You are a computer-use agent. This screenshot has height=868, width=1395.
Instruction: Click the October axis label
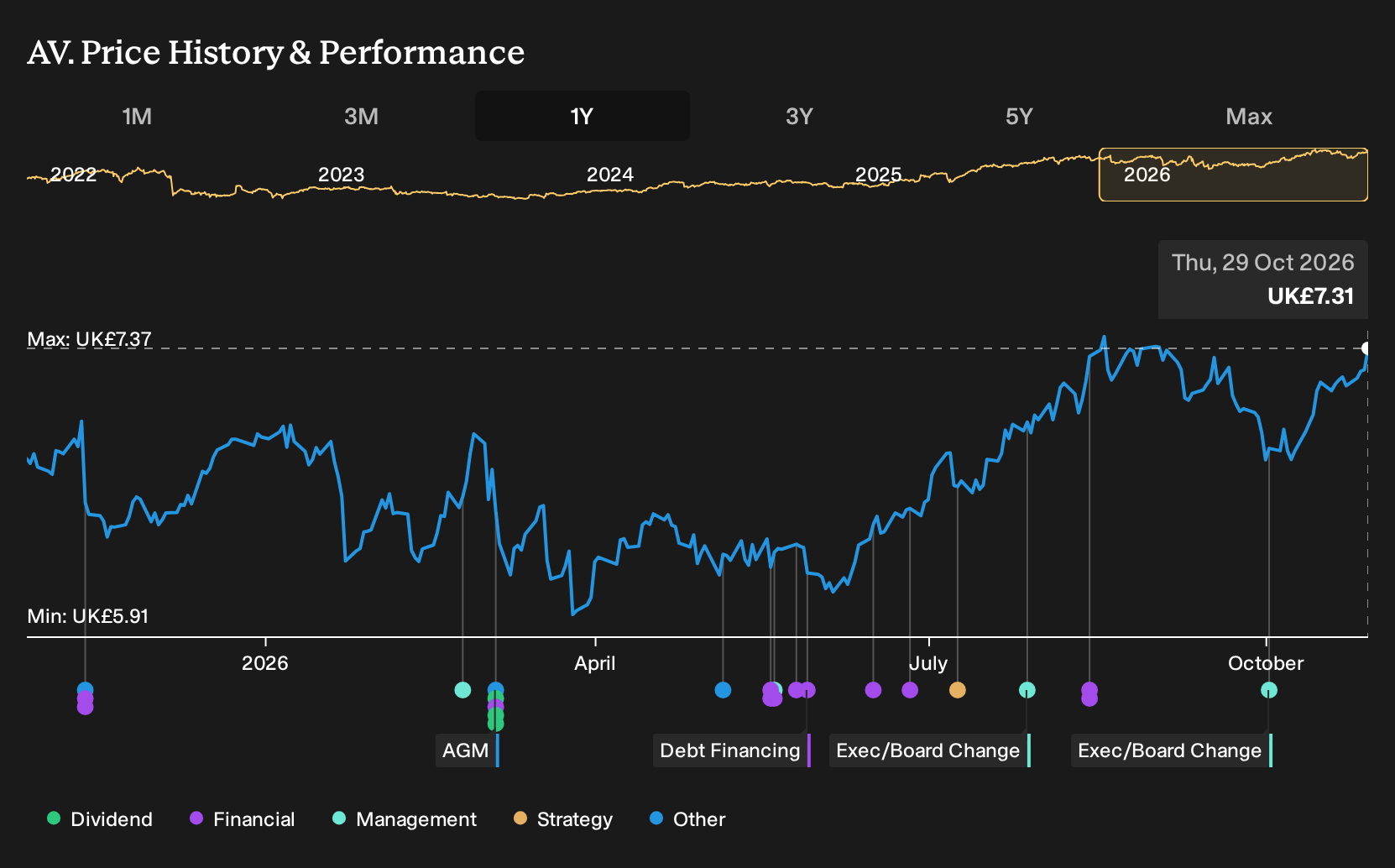[x=1266, y=663]
